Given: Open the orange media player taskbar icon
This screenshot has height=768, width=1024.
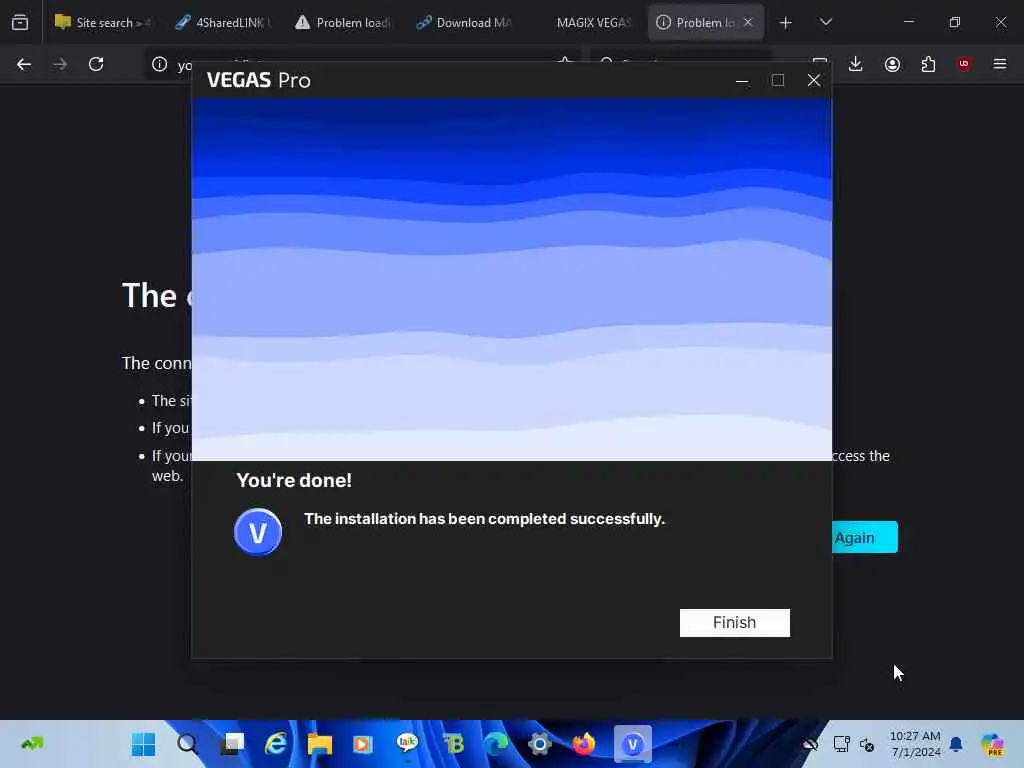Looking at the screenshot, I should pos(364,744).
